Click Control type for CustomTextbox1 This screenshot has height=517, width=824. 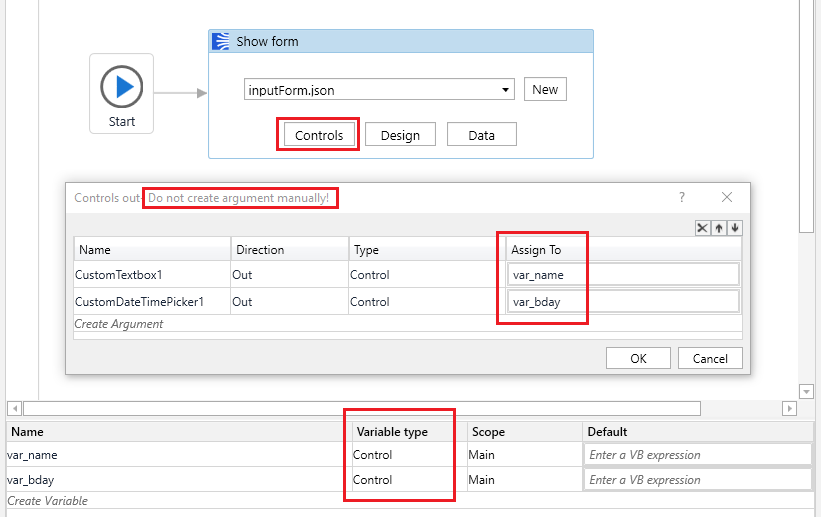pos(427,275)
